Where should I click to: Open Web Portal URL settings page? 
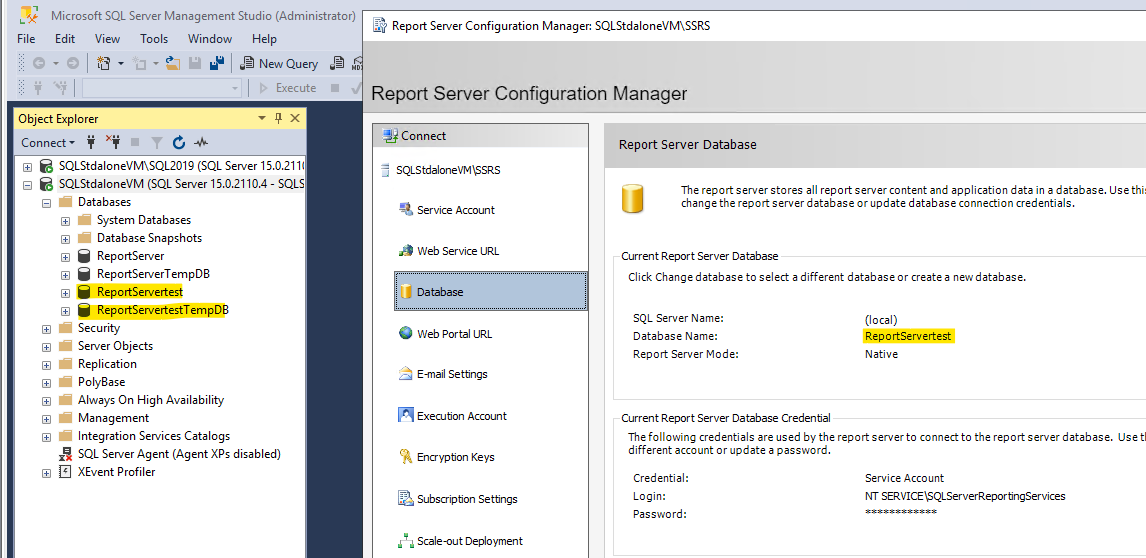pyautogui.click(x=444, y=333)
